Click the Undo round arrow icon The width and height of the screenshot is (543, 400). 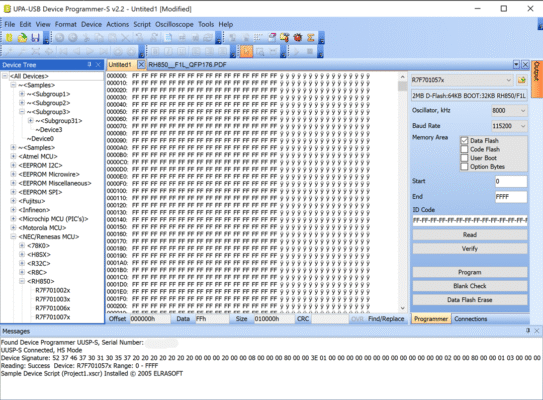60,37
